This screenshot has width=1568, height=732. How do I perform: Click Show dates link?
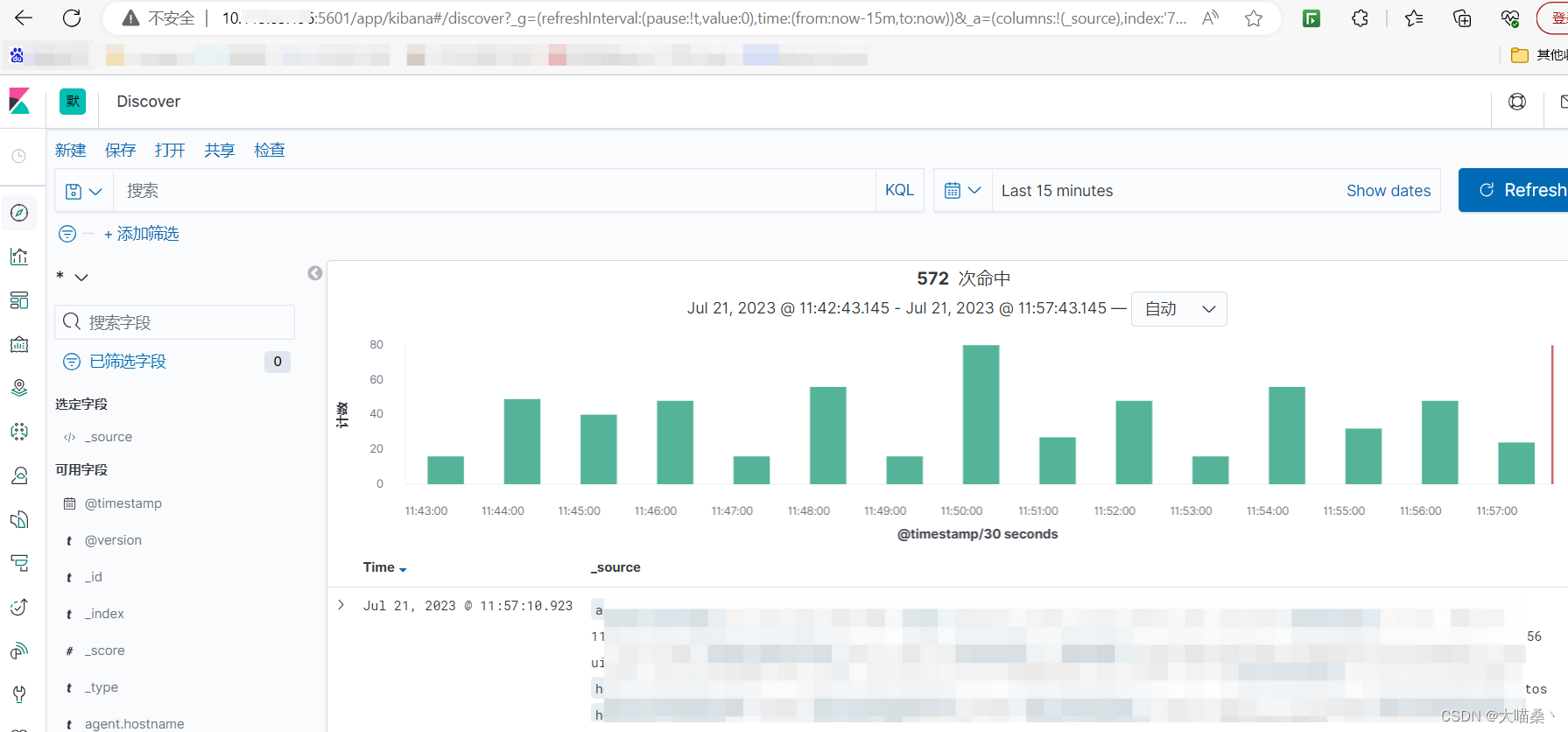[1389, 191]
